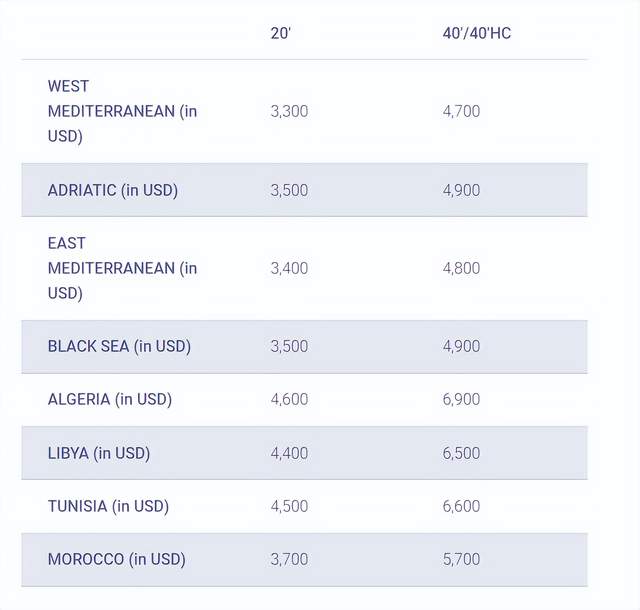Select the 4,800 East Mediterranean 40' value
Viewport: 640px width, 610px height.
click(461, 268)
